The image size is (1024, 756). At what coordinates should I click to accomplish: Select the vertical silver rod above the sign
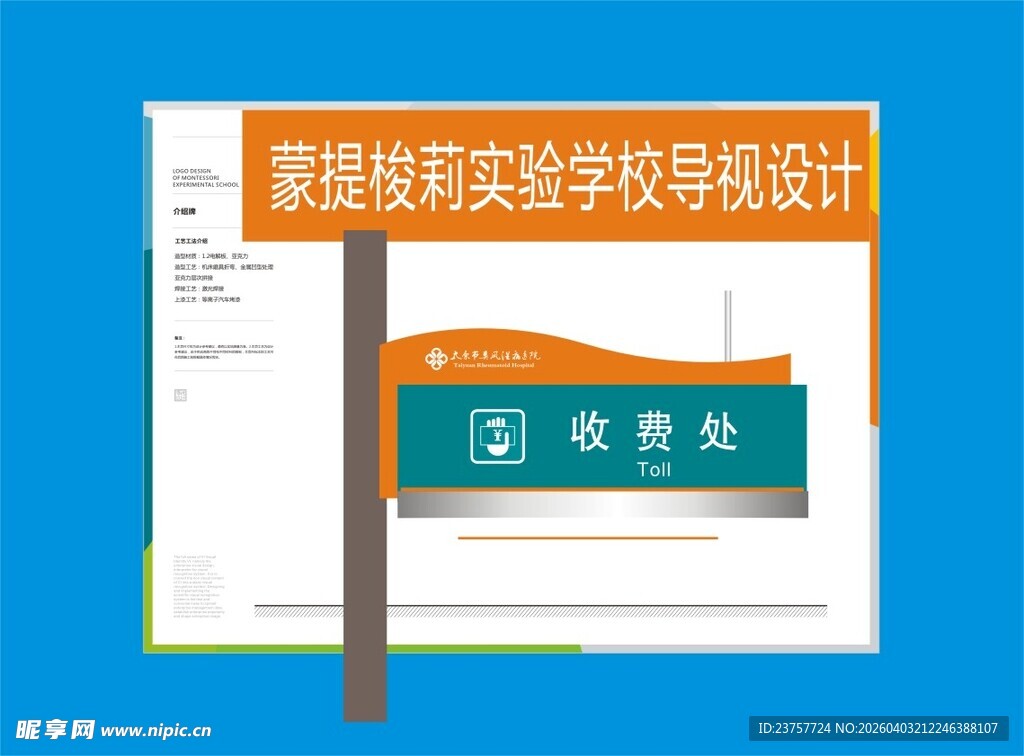(x=728, y=325)
